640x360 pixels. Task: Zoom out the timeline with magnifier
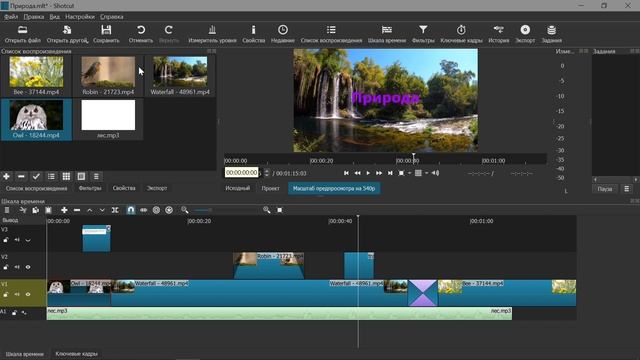click(185, 210)
